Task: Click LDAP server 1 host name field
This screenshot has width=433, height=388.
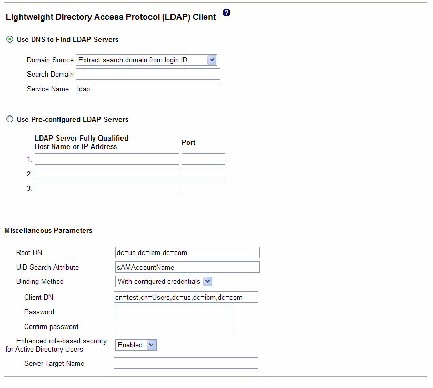Action: [107, 159]
